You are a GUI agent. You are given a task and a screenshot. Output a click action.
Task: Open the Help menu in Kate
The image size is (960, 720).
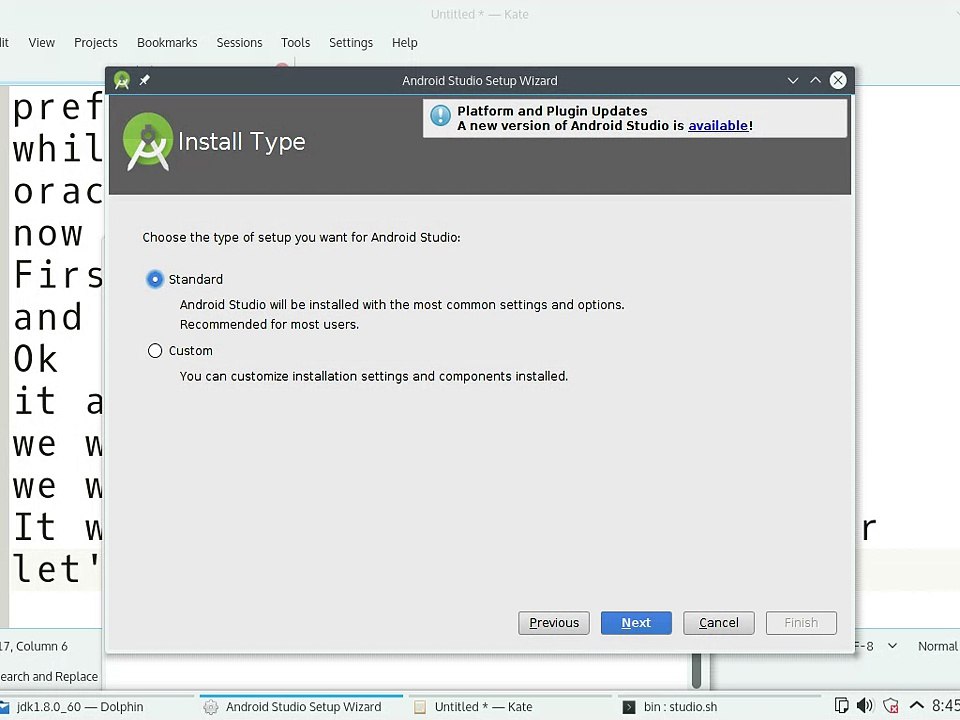click(x=405, y=43)
